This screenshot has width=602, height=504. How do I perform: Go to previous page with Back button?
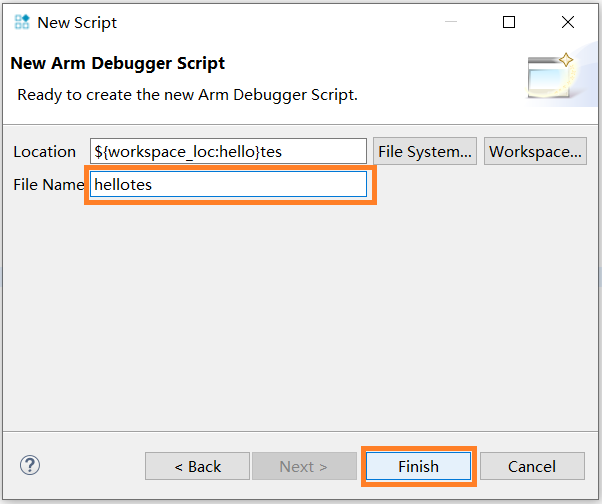click(197, 466)
